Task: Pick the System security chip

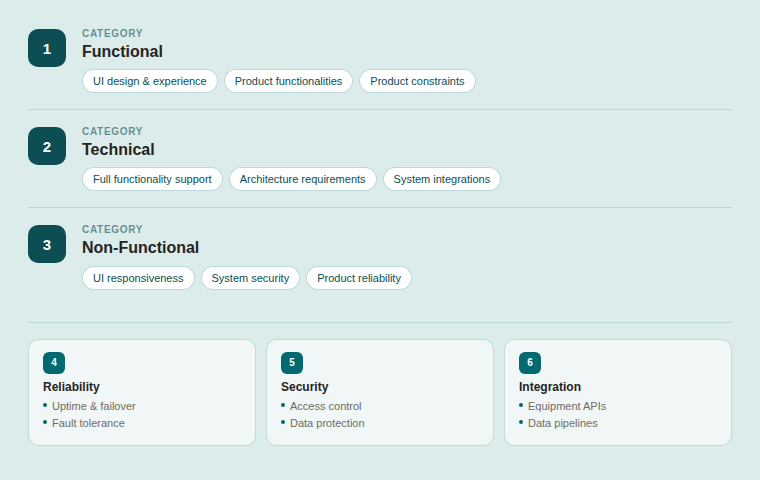Action: [250, 278]
